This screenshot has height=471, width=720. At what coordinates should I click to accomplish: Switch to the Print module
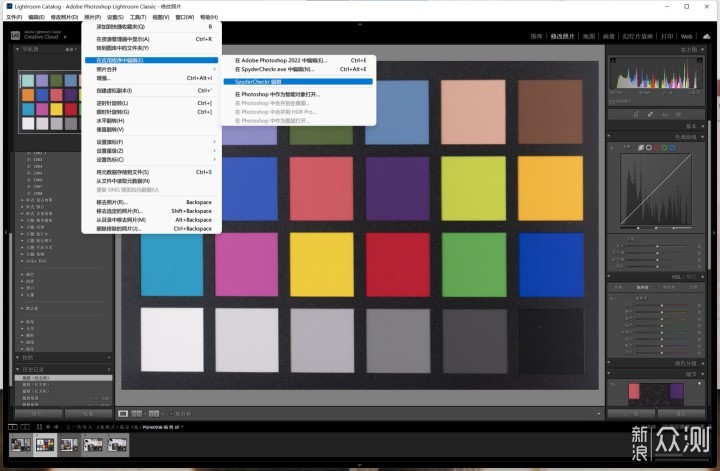tap(667, 36)
